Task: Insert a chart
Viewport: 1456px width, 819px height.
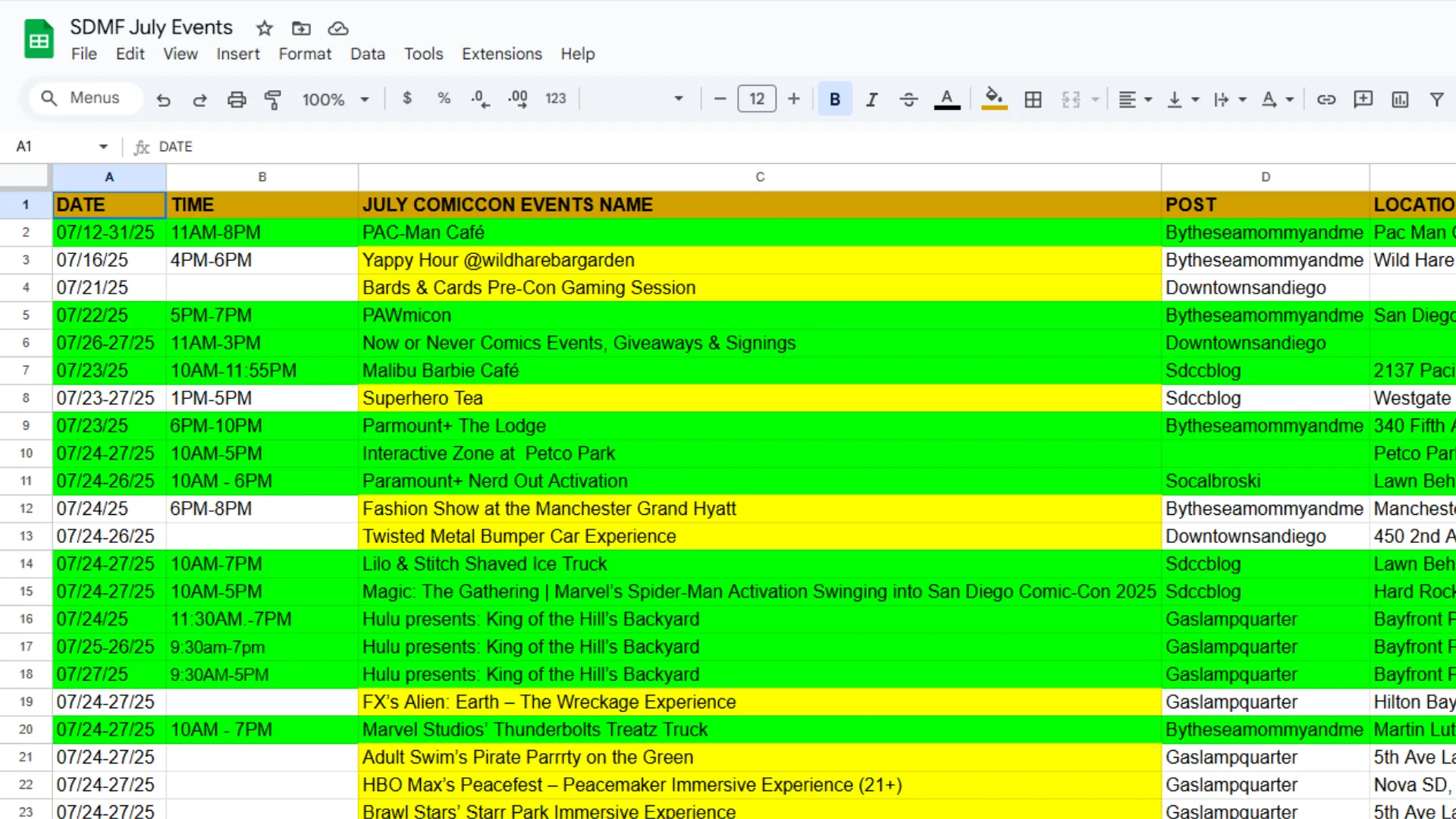Action: 1400,99
